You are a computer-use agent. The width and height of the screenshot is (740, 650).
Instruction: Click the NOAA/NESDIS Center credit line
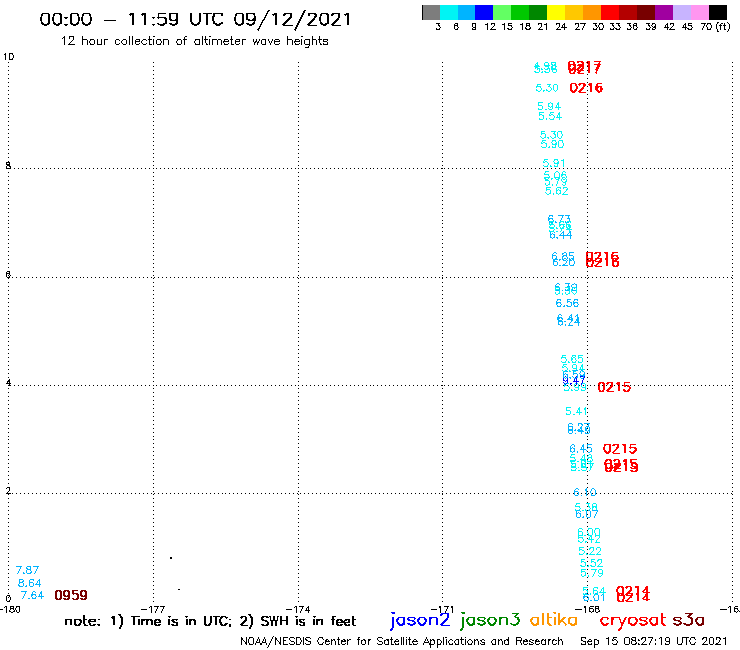[402, 642]
